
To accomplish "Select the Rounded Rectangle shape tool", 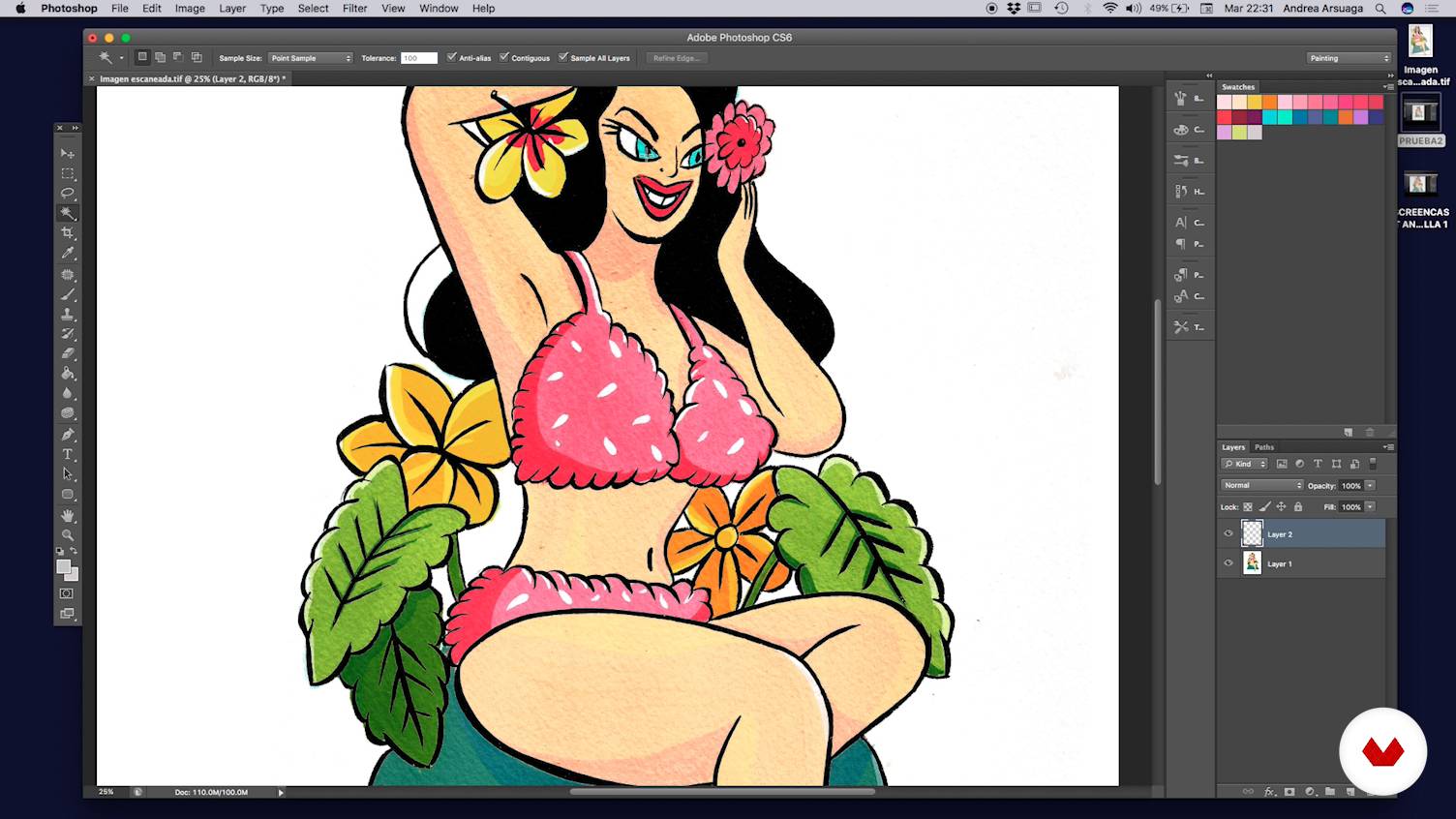I will [x=67, y=494].
